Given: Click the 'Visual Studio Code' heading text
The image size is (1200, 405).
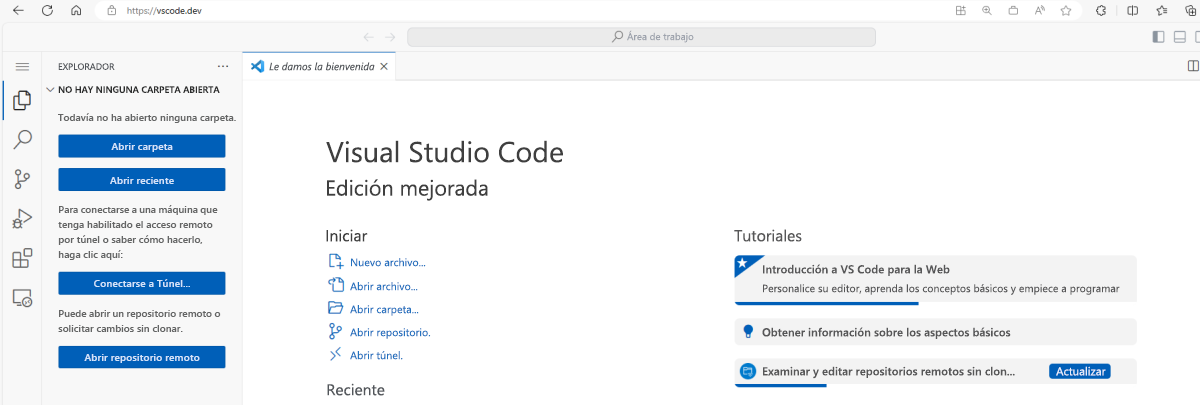Looking at the screenshot, I should click(x=445, y=153).
